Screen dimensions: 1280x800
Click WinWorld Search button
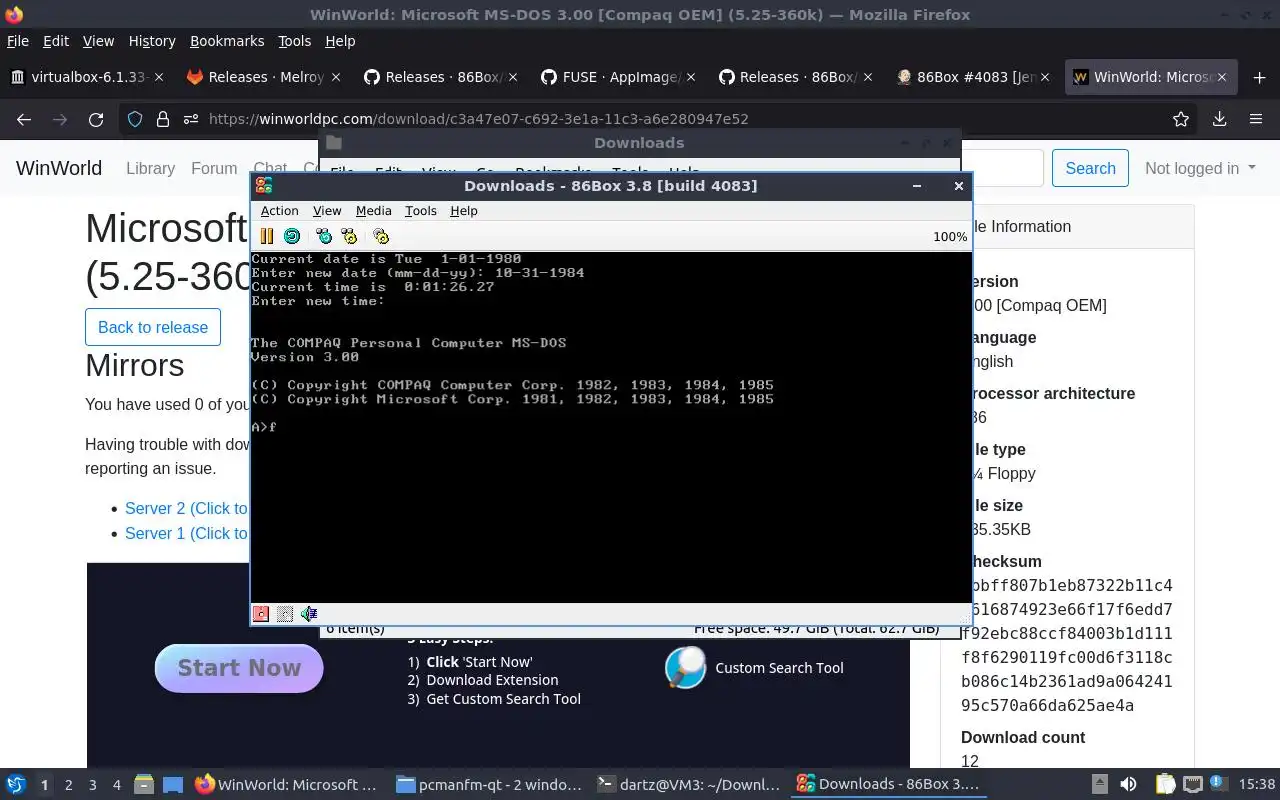pos(1090,168)
